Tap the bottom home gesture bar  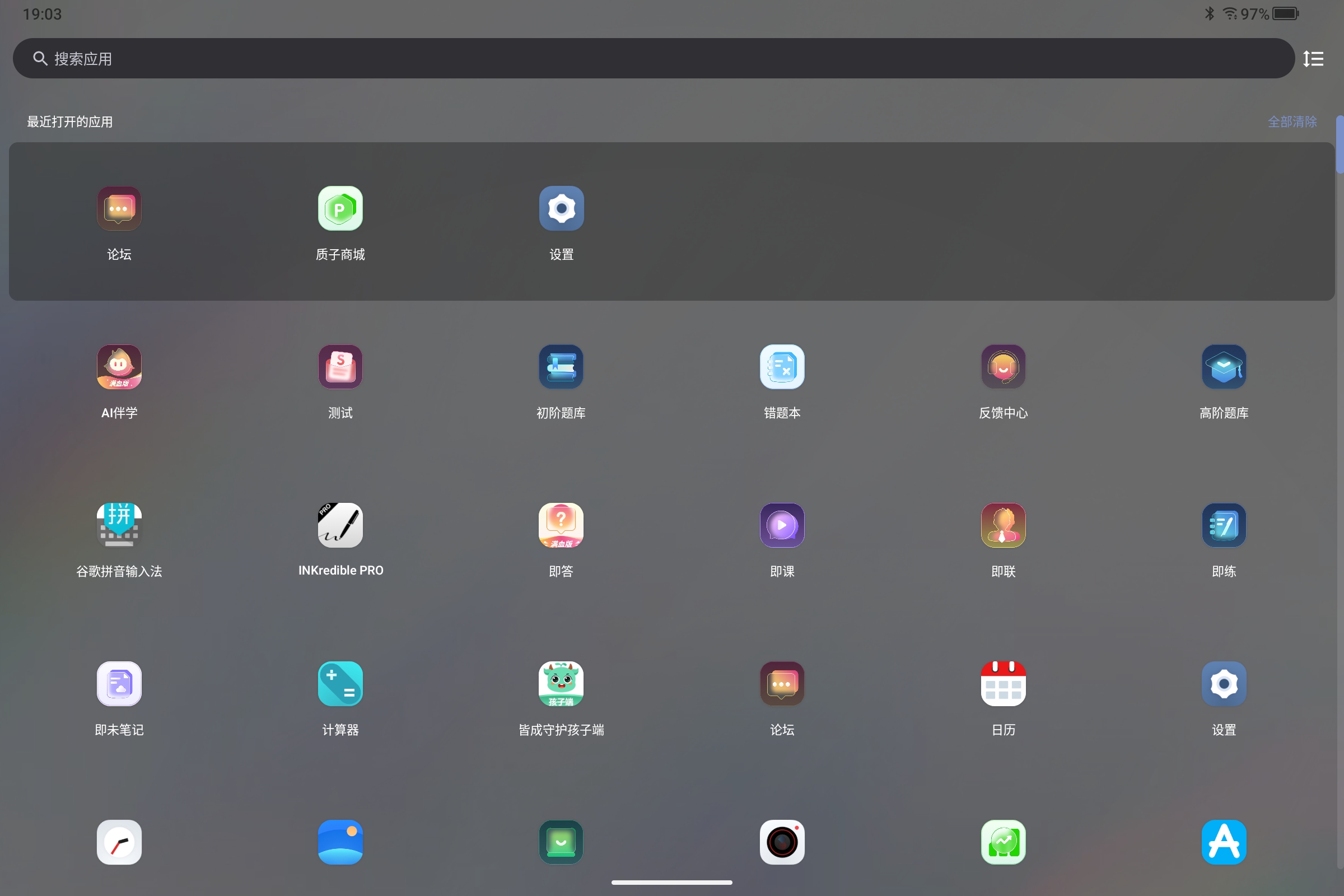coord(672,883)
